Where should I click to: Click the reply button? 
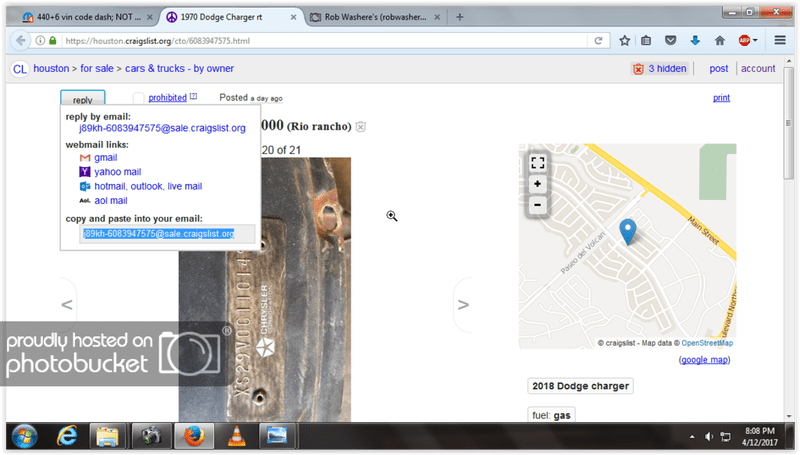(83, 99)
